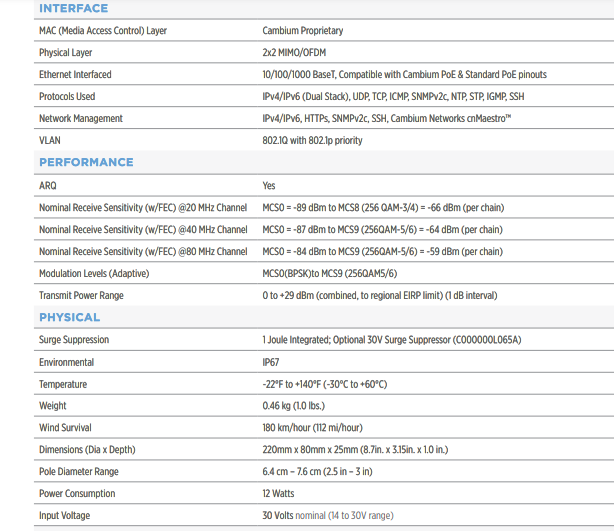Click the Transmit Power Range value
Screen dimensions: 614x531
click(379, 296)
